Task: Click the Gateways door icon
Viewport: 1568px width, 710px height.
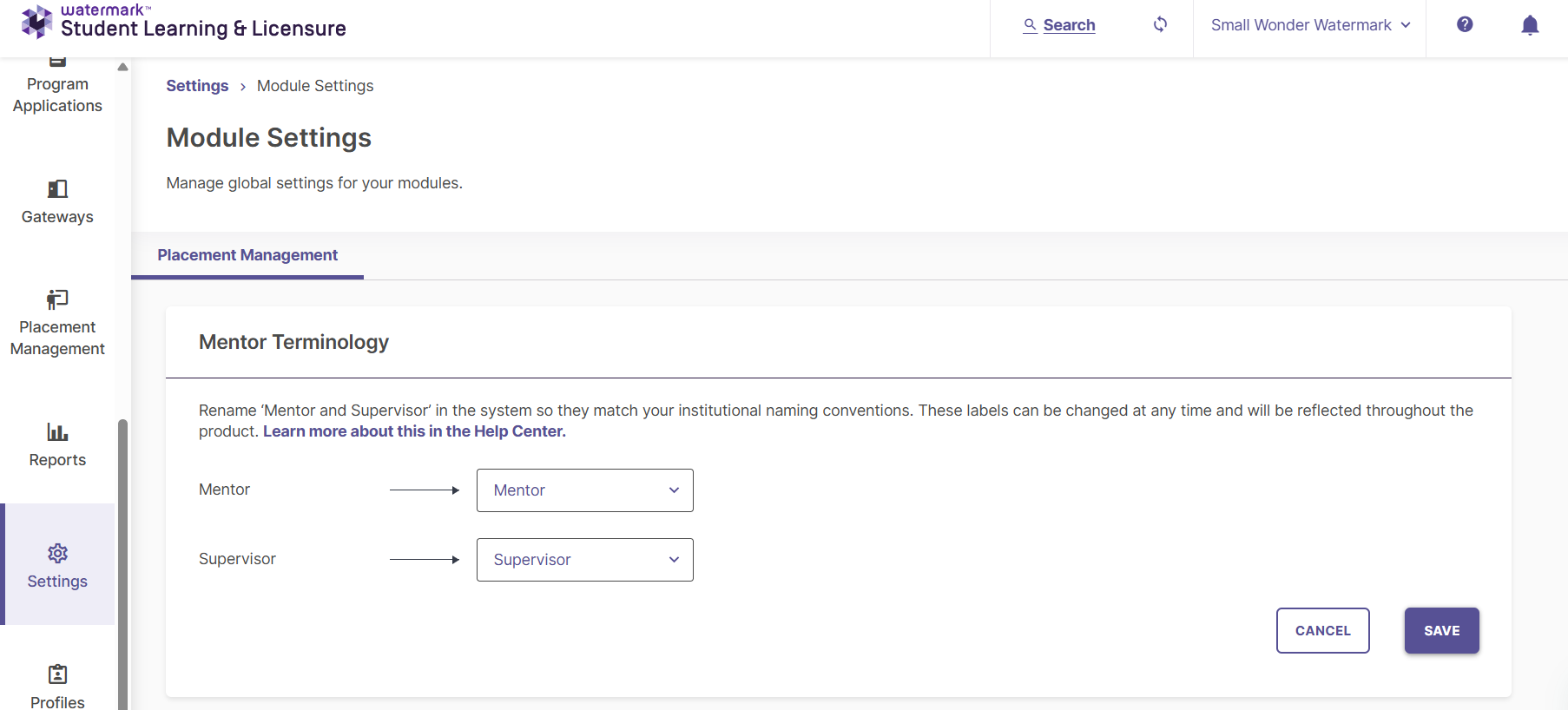Action: click(57, 188)
